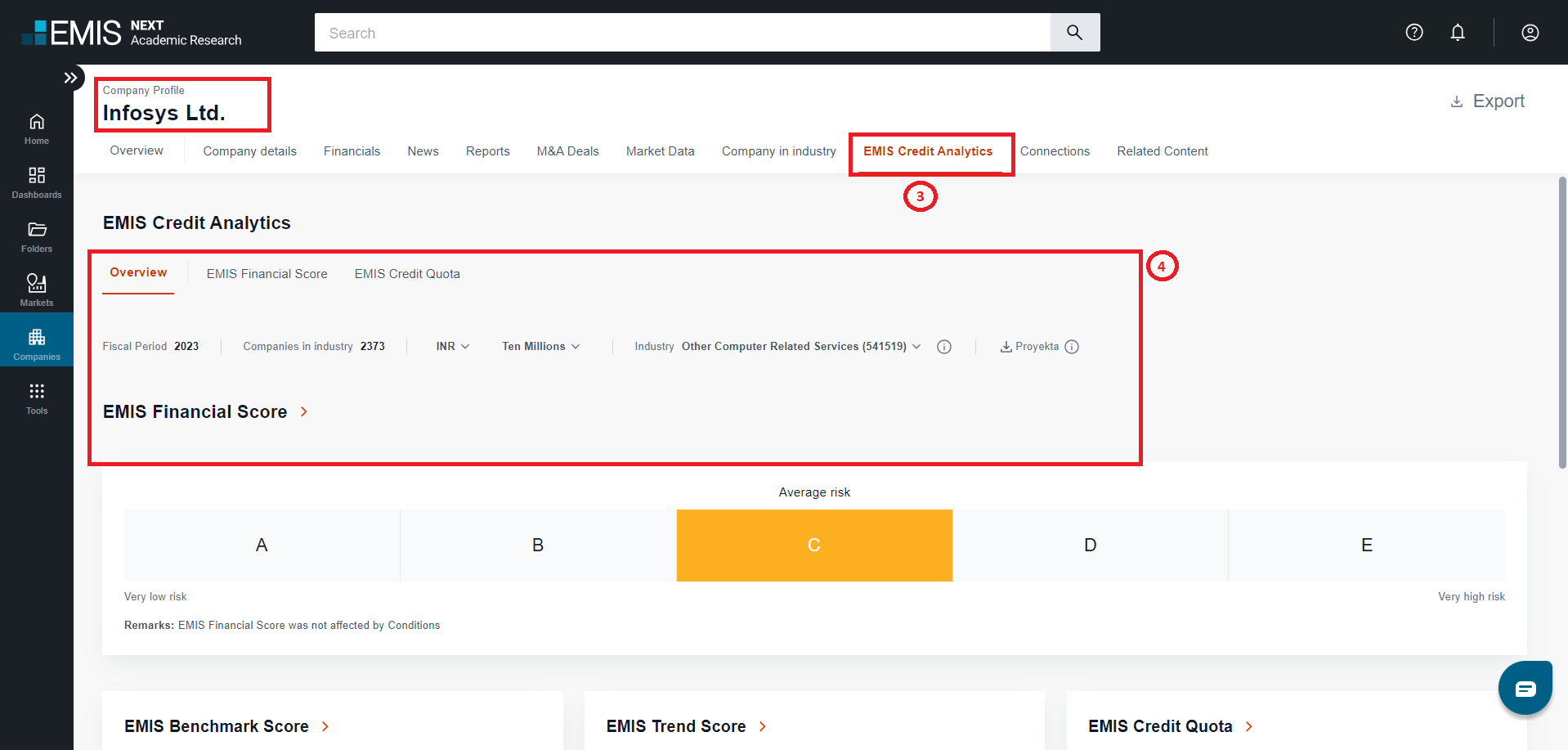Click the risk grade D cell

pyautogui.click(x=1091, y=546)
